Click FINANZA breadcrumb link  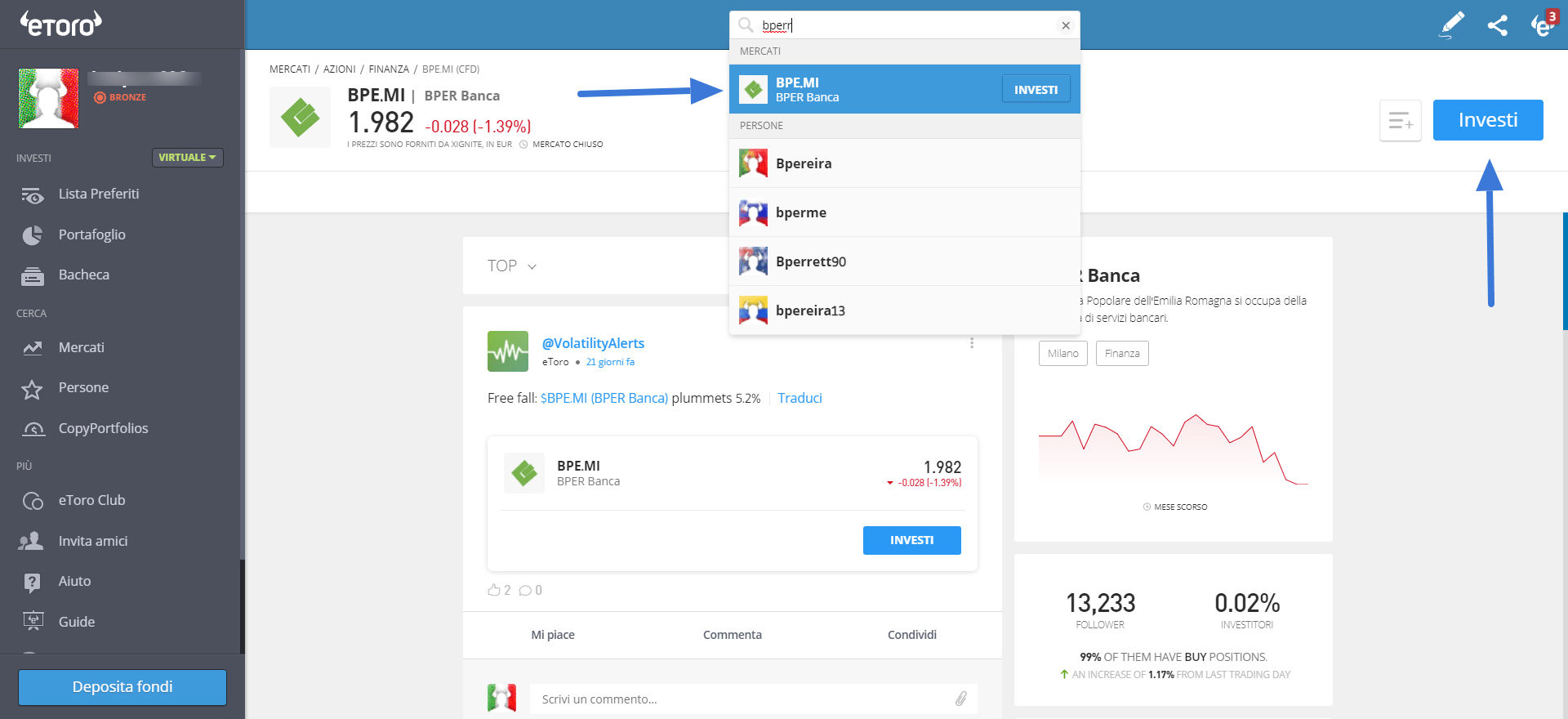click(x=389, y=69)
